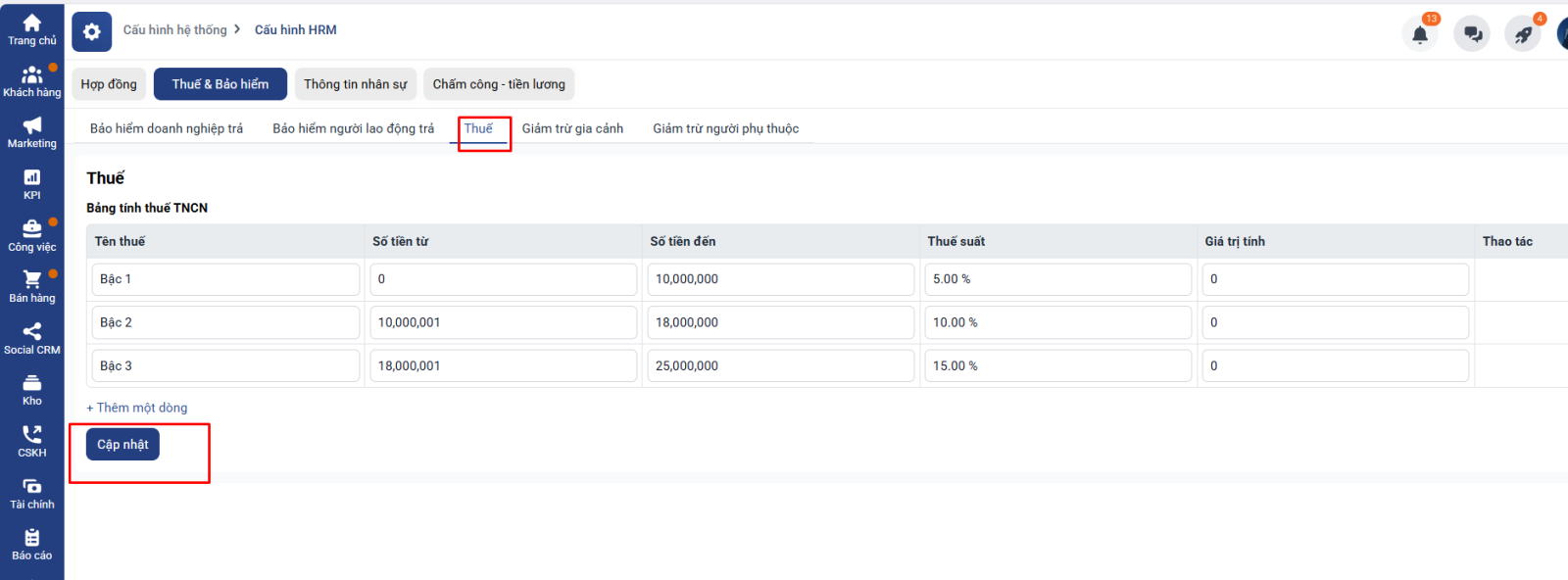Click the Cập nhật update button
1568x580 pixels.
click(122, 445)
